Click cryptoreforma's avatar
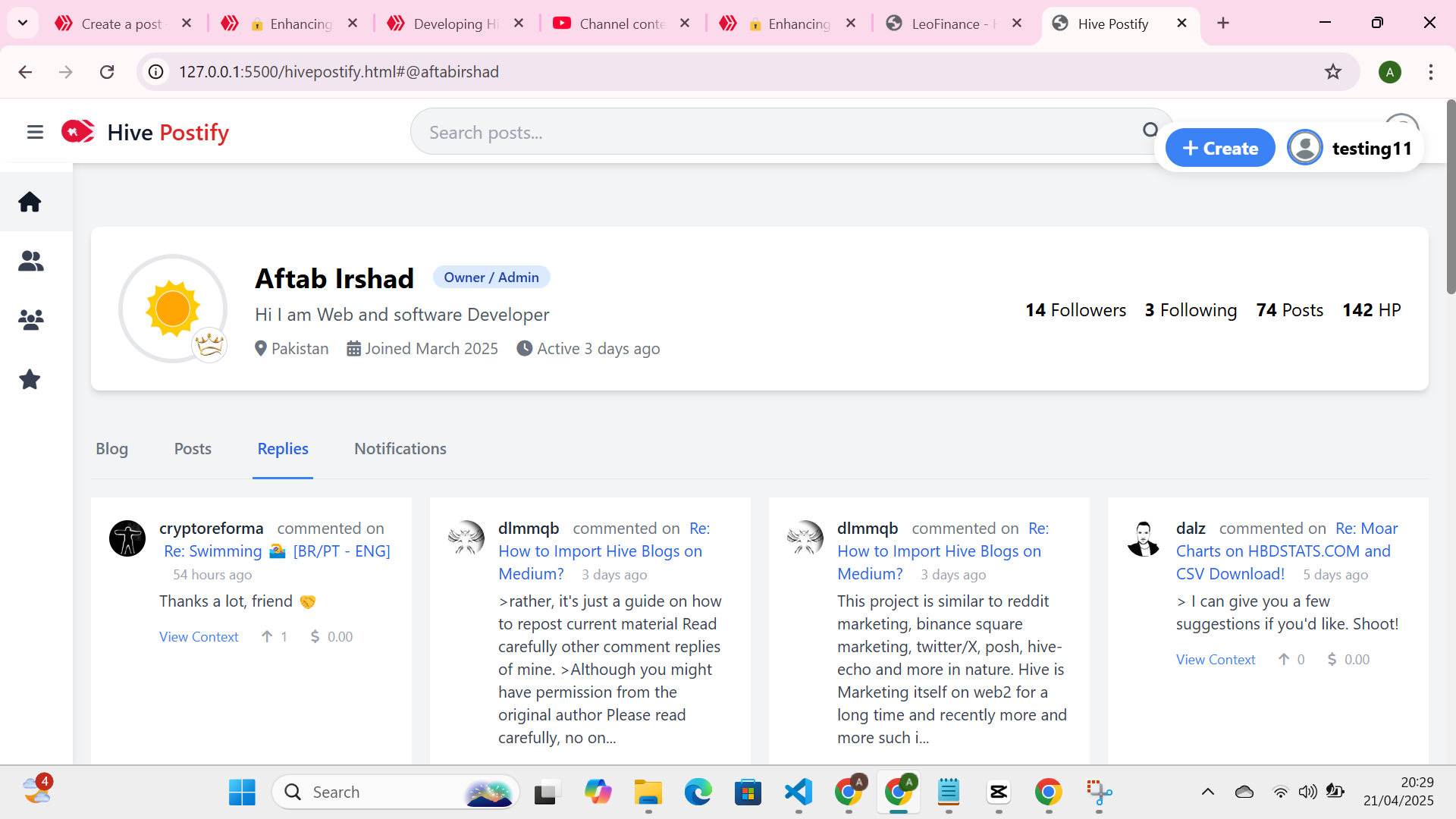The image size is (1456, 819). tap(127, 538)
